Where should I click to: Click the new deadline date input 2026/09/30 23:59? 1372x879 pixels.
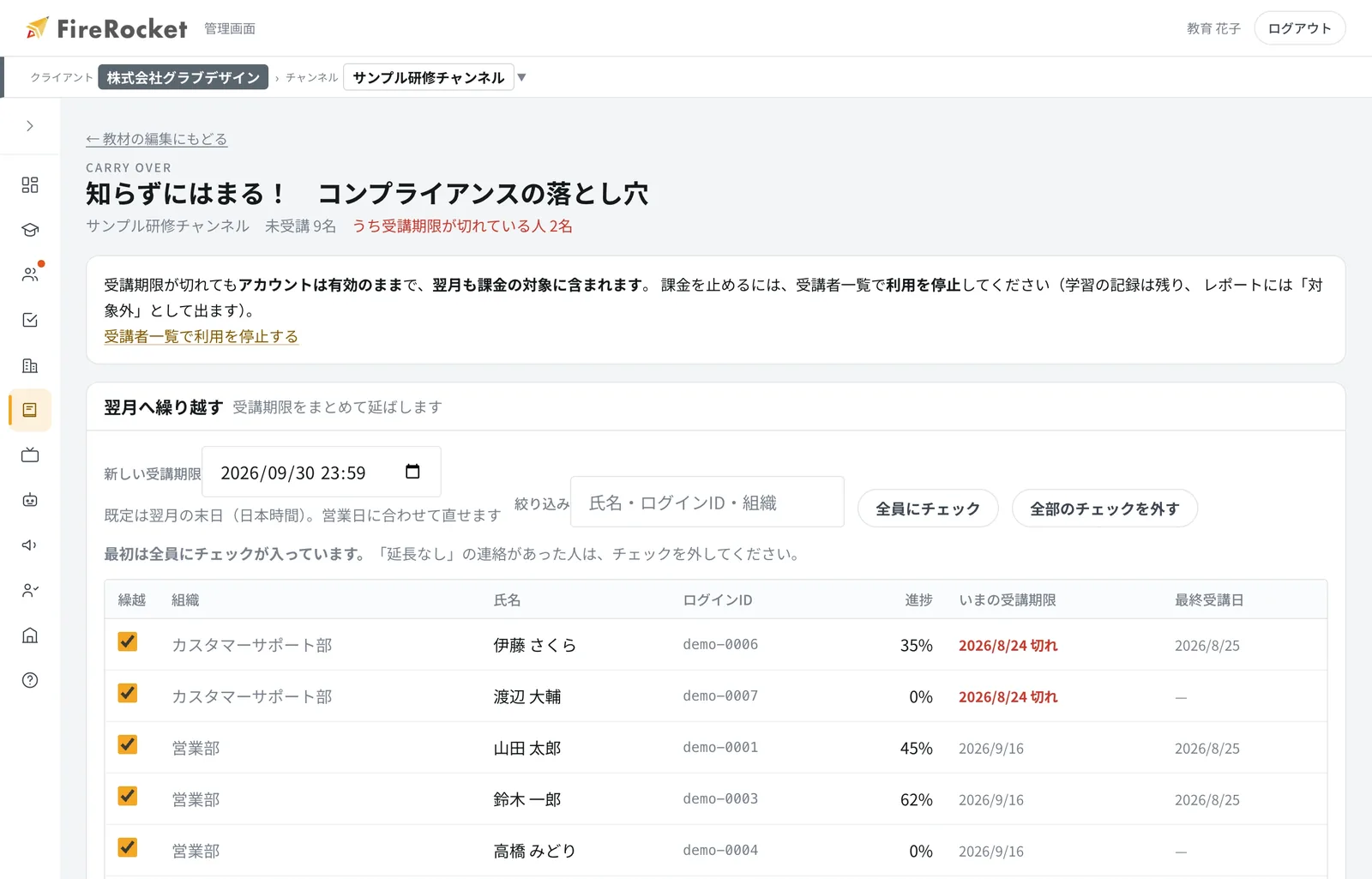[322, 472]
